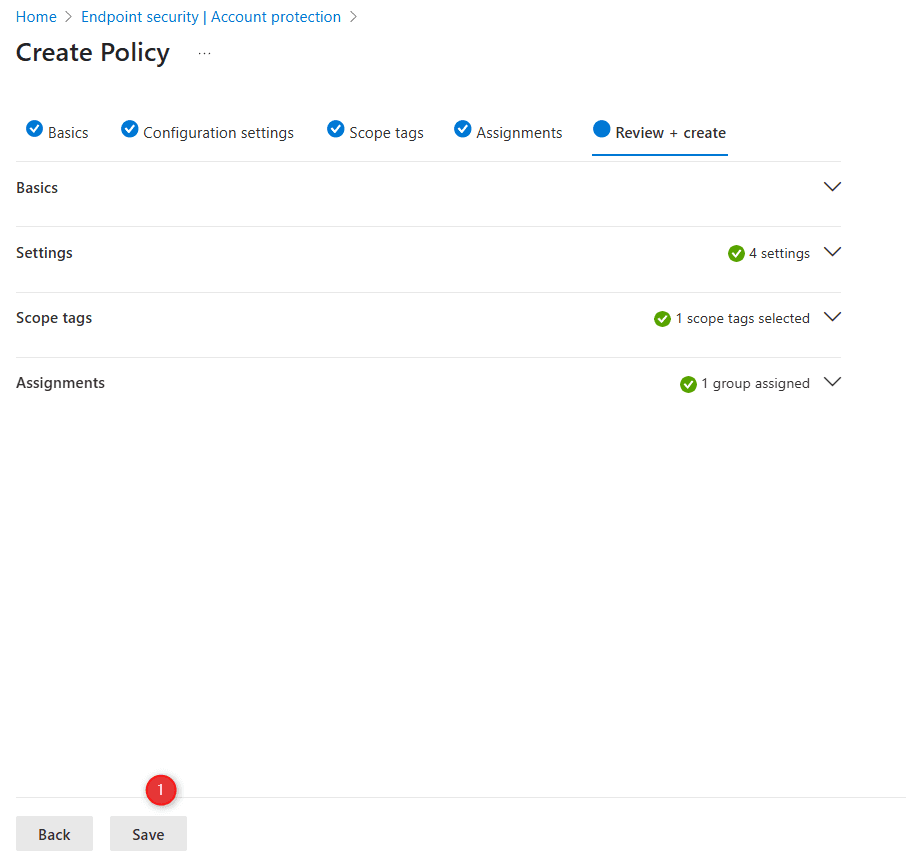Save the new policy
The image size is (906, 861).
148,833
